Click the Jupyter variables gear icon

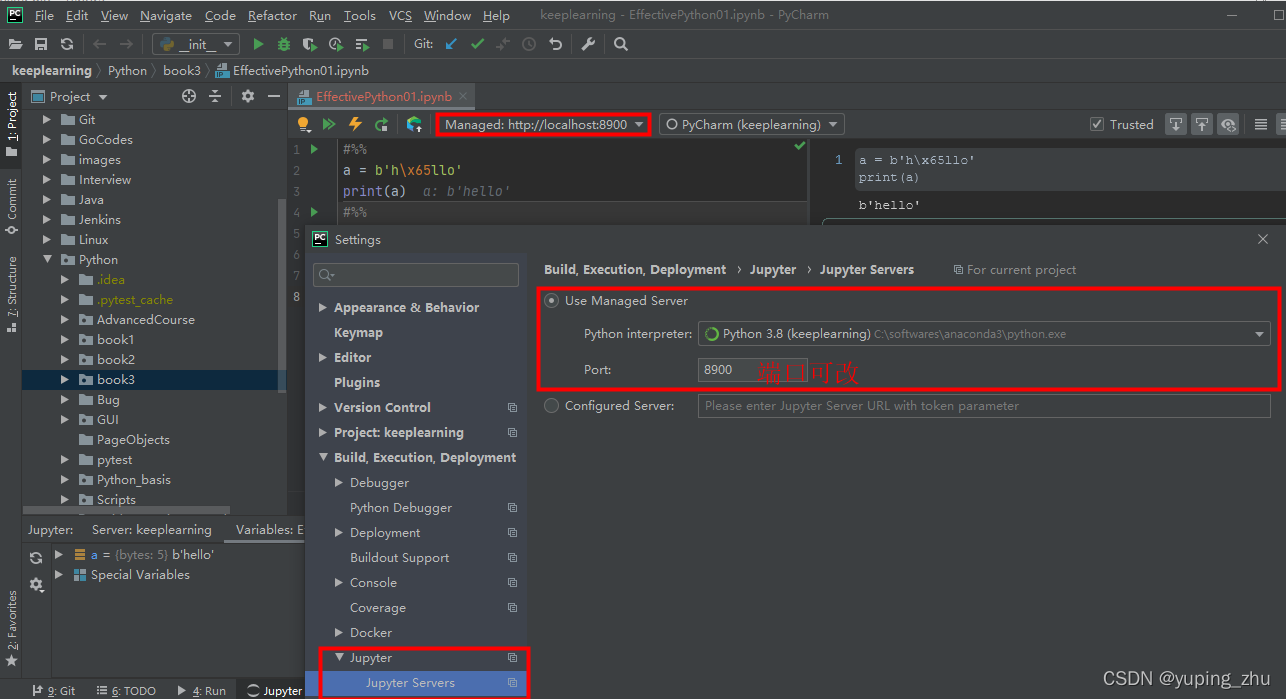[x=36, y=584]
